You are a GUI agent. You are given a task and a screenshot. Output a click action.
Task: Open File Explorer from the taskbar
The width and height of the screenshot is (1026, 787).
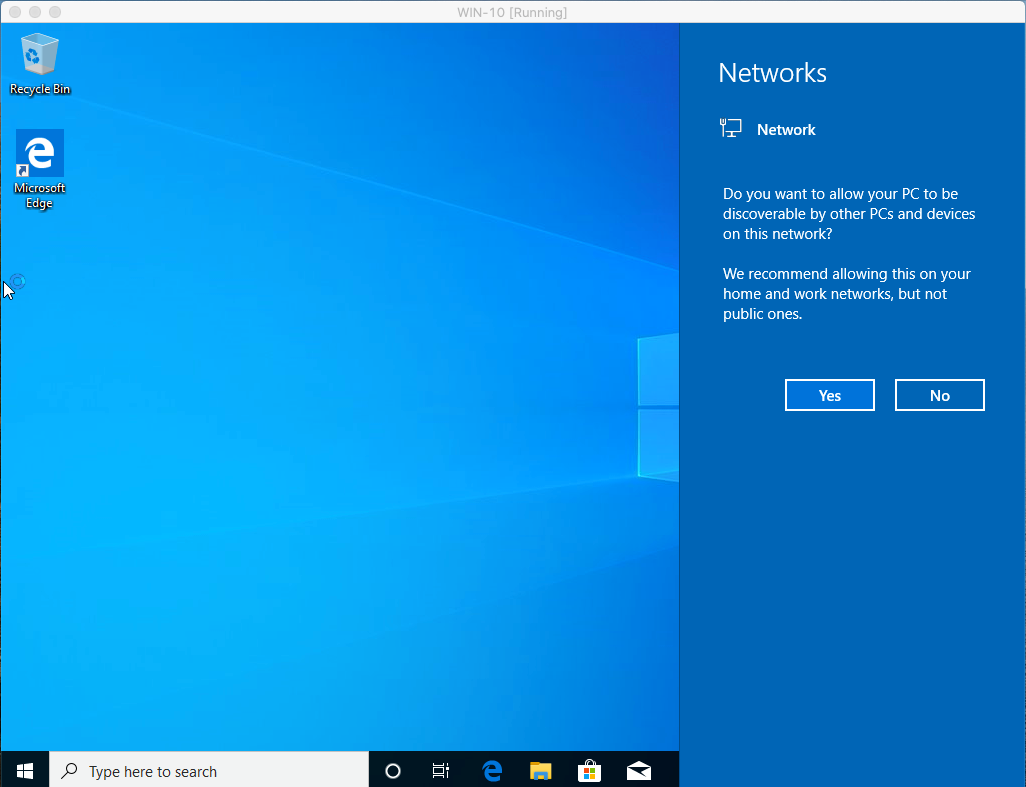pyautogui.click(x=540, y=771)
